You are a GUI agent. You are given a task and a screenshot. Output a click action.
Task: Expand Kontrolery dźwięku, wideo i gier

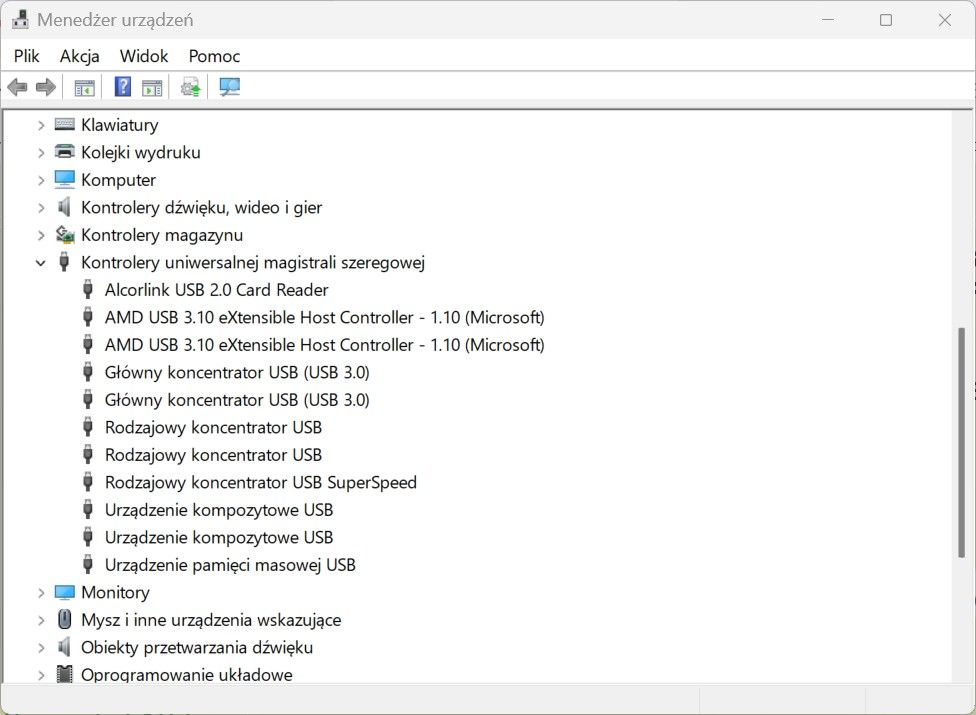click(x=41, y=208)
